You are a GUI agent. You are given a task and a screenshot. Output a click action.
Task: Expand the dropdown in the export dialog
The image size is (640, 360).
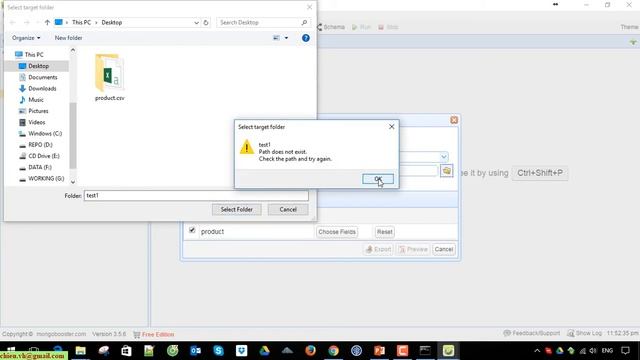444,157
